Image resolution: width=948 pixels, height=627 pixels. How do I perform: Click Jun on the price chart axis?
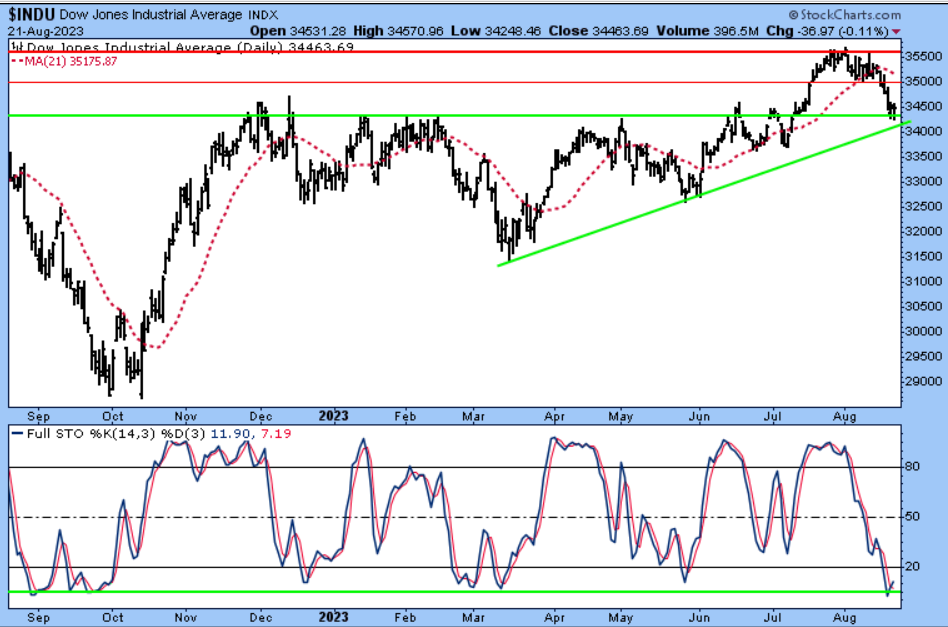point(699,417)
